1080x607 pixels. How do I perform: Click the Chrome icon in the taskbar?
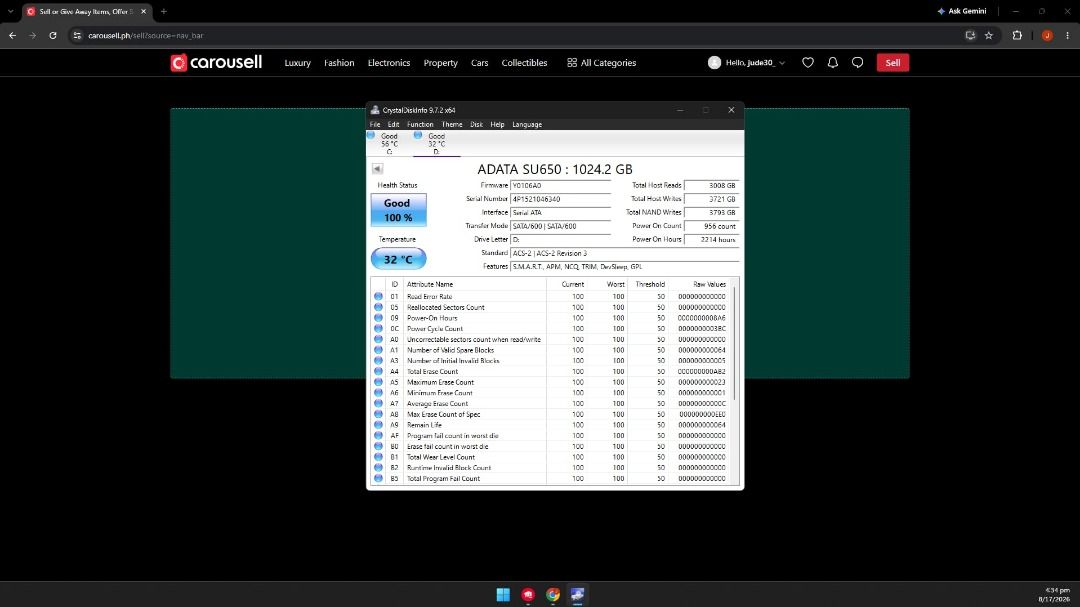click(553, 595)
